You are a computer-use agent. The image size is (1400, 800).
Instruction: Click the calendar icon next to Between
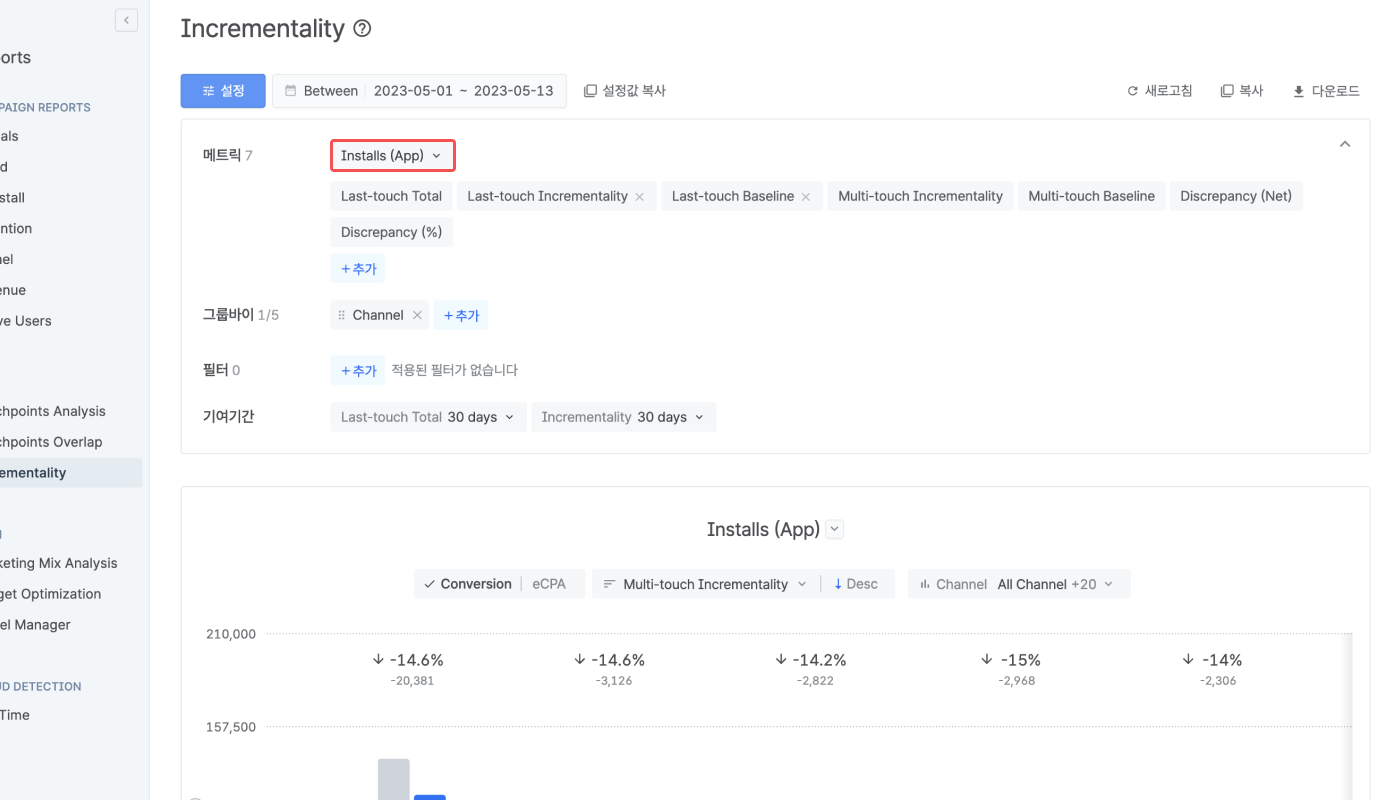[291, 91]
